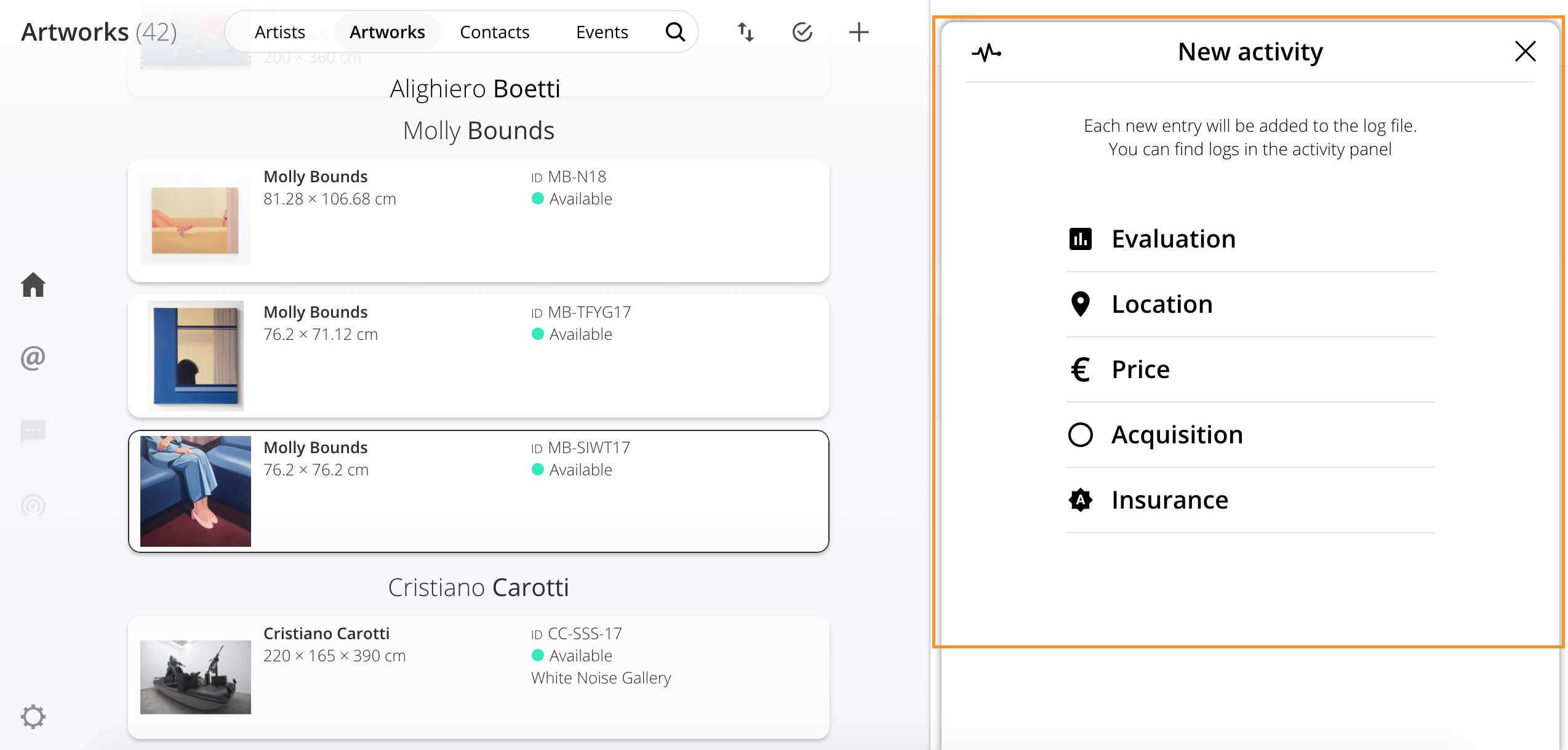This screenshot has width=1568, height=750.
Task: Open artwork thumbnail MB-SIWT17 seated figure
Action: tap(196, 491)
